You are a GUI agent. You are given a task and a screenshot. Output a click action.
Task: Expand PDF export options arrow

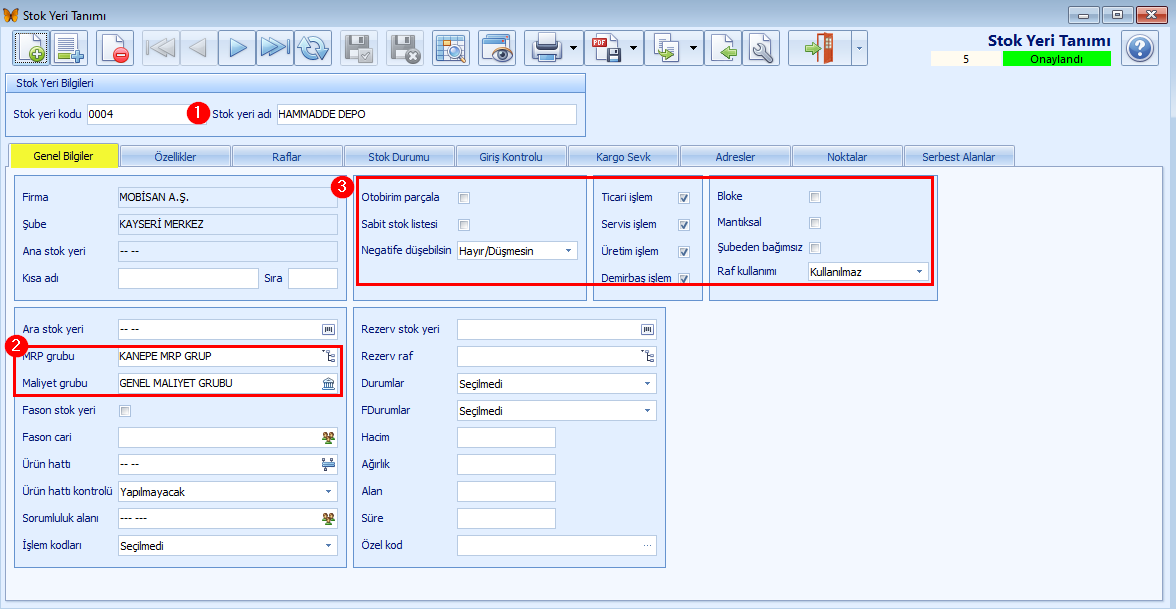(634, 49)
